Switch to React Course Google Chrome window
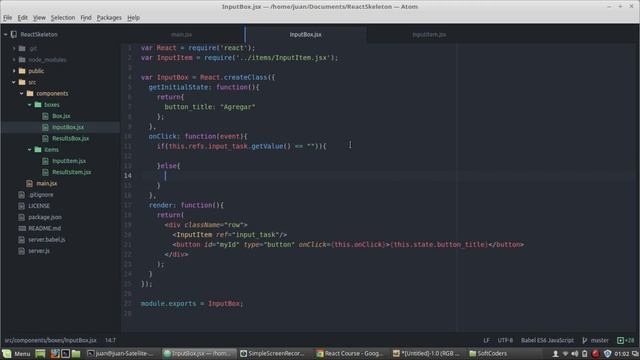This screenshot has width=640, height=360. point(351,353)
